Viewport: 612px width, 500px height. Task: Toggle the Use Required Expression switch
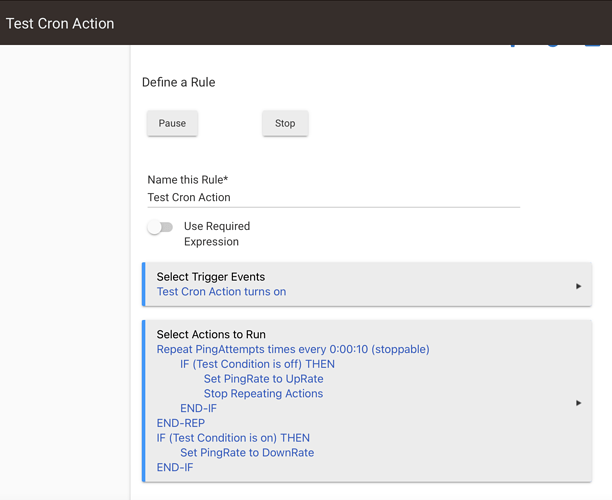point(160,227)
